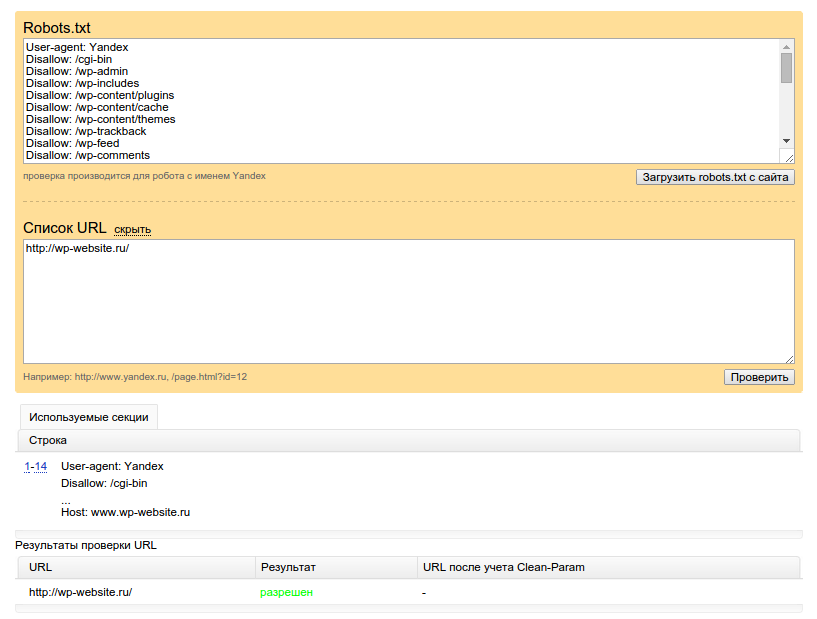
Task: Click the 'Строка' column header
Action: pos(48,440)
